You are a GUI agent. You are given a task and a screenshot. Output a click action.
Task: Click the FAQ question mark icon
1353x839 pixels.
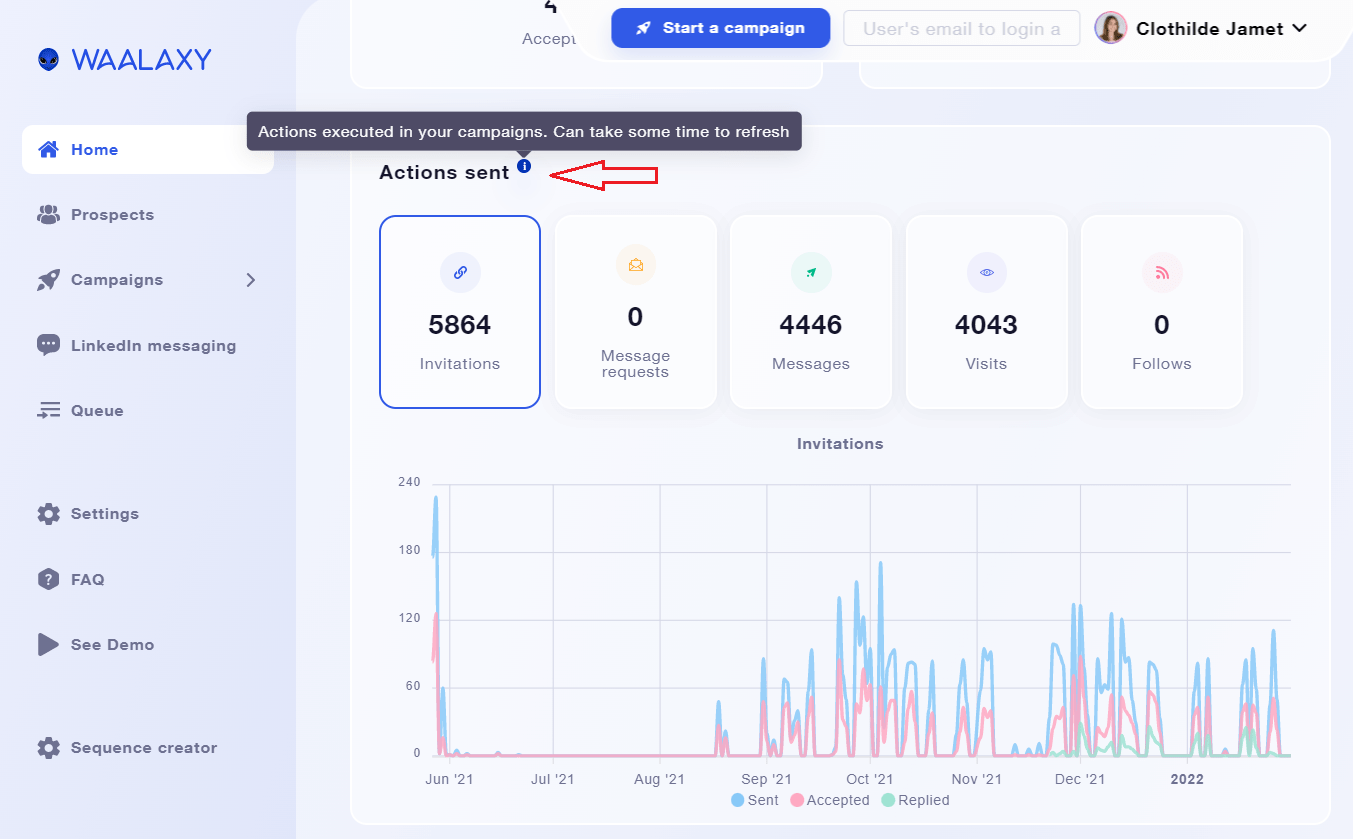pyautogui.click(x=48, y=579)
